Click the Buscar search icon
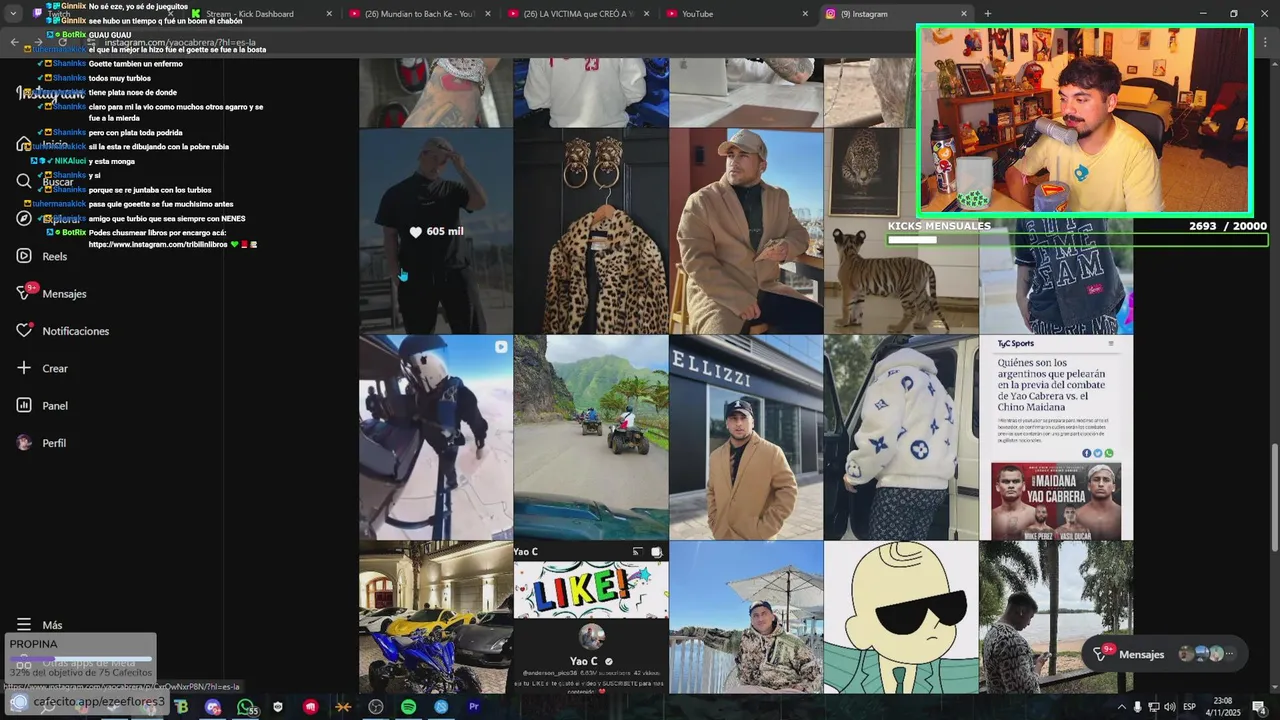 pyautogui.click(x=24, y=181)
